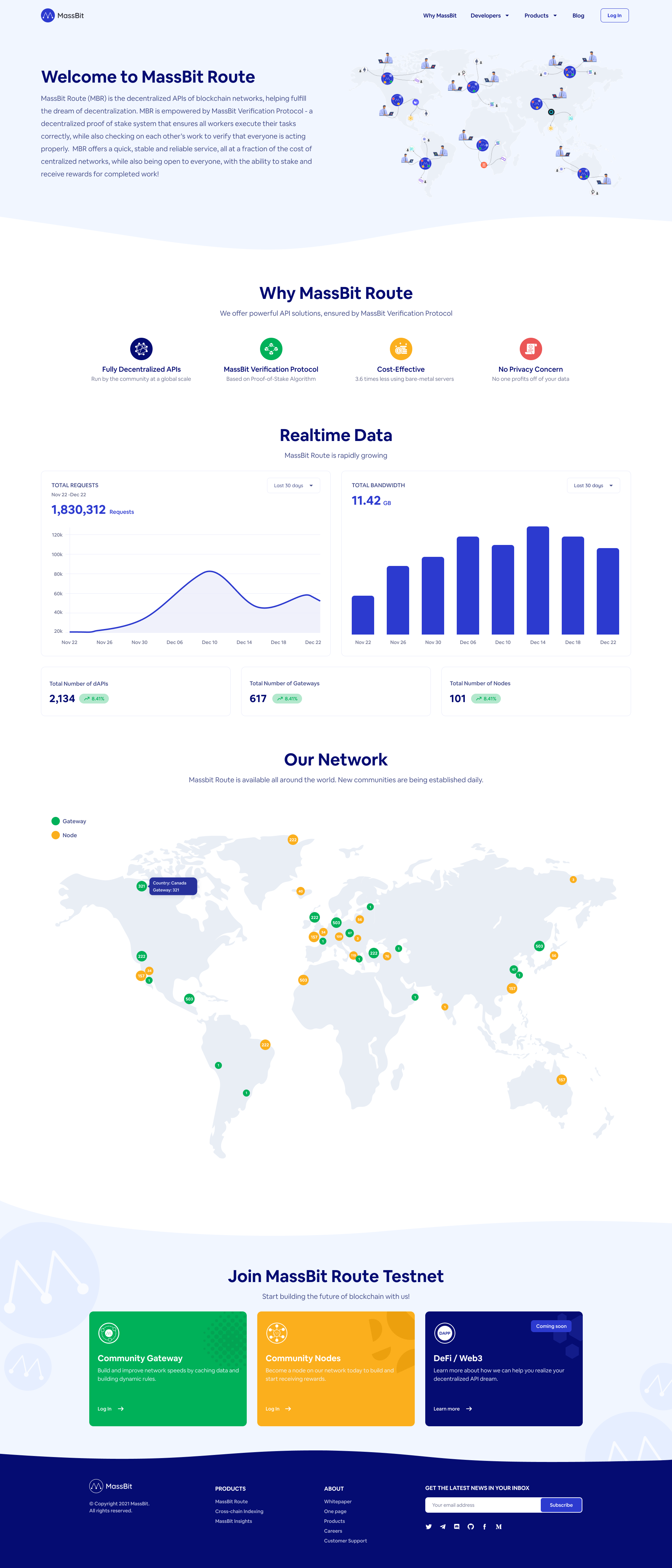Click the Australia node marker 157

coord(561,1079)
